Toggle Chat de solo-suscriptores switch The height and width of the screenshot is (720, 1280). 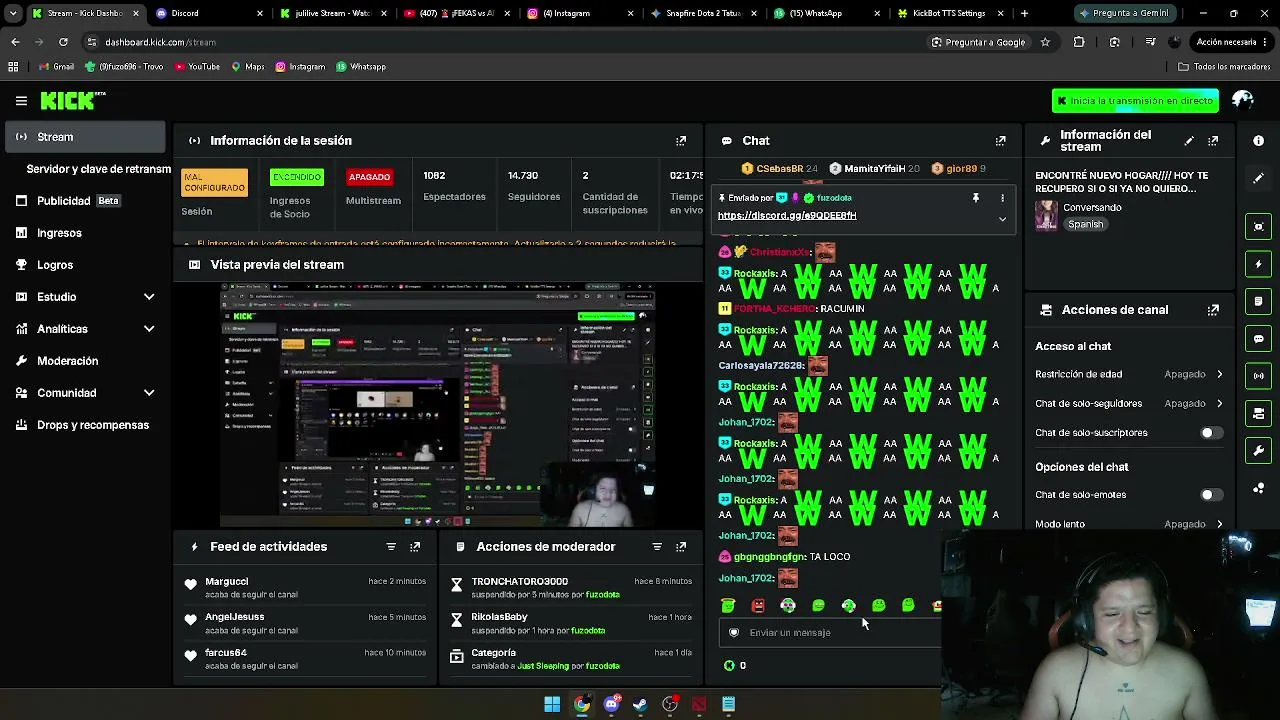(1211, 433)
